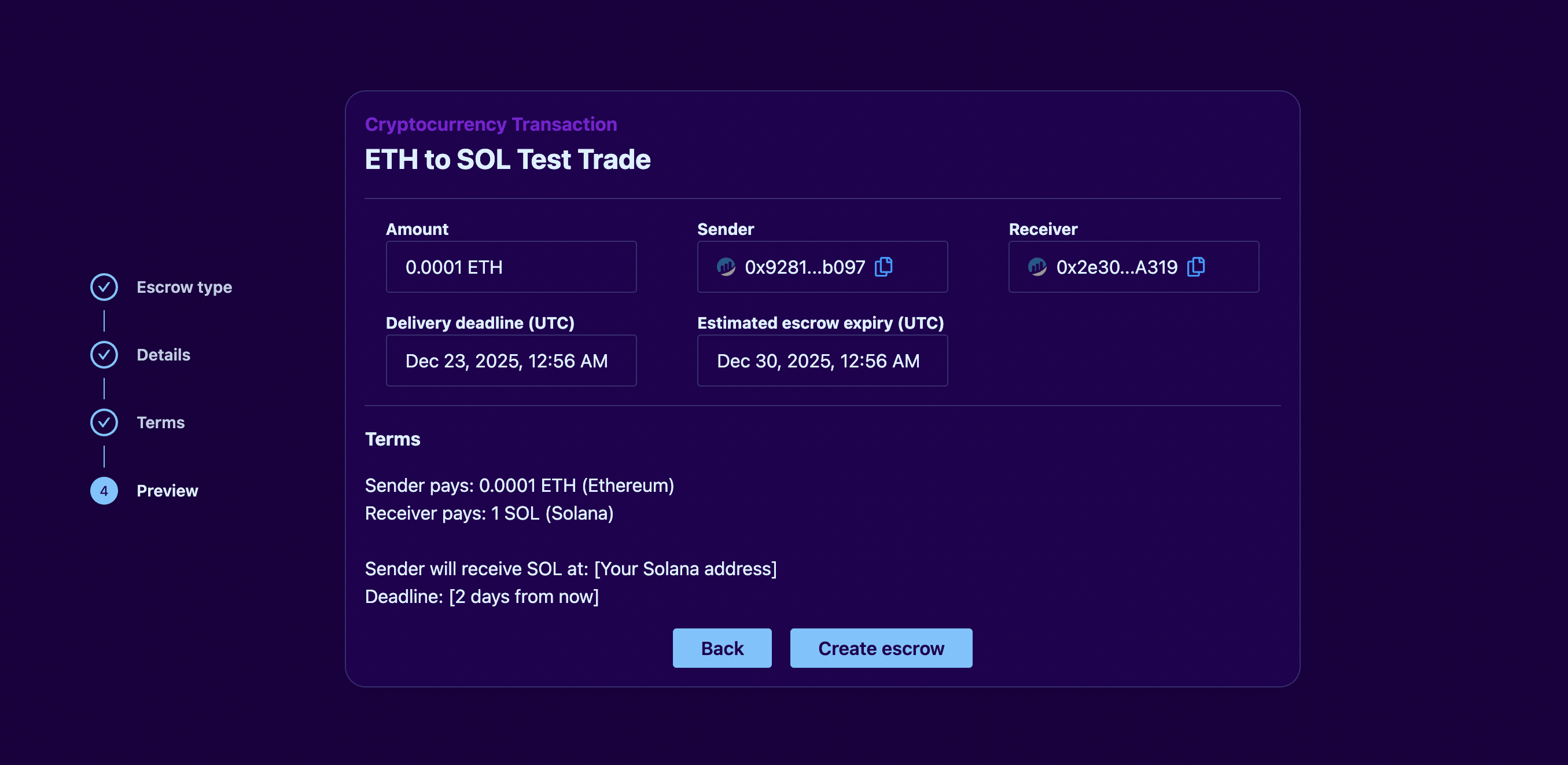The height and width of the screenshot is (765, 1568).
Task: Copy the sender address 0x9281...b097
Action: click(x=883, y=267)
